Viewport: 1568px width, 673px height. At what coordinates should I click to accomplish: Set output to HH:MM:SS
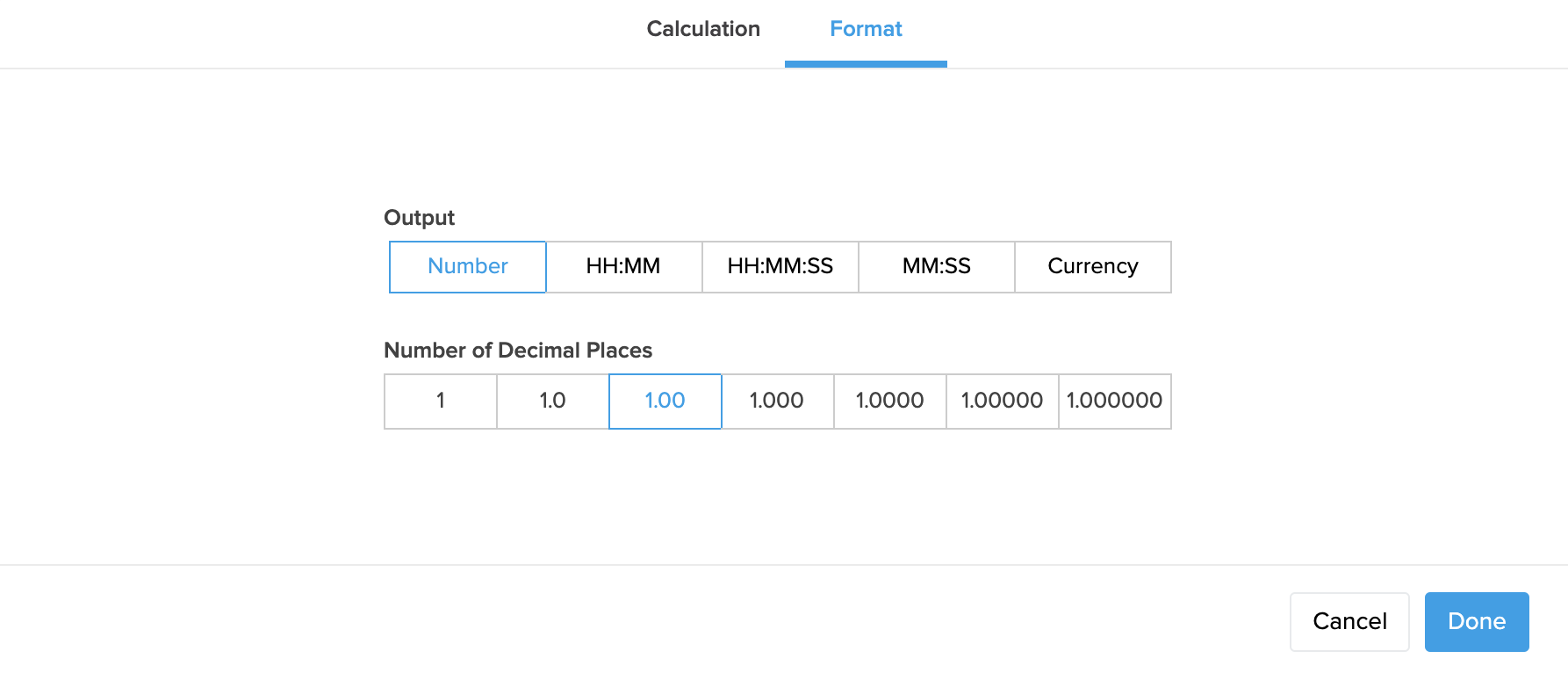click(780, 267)
